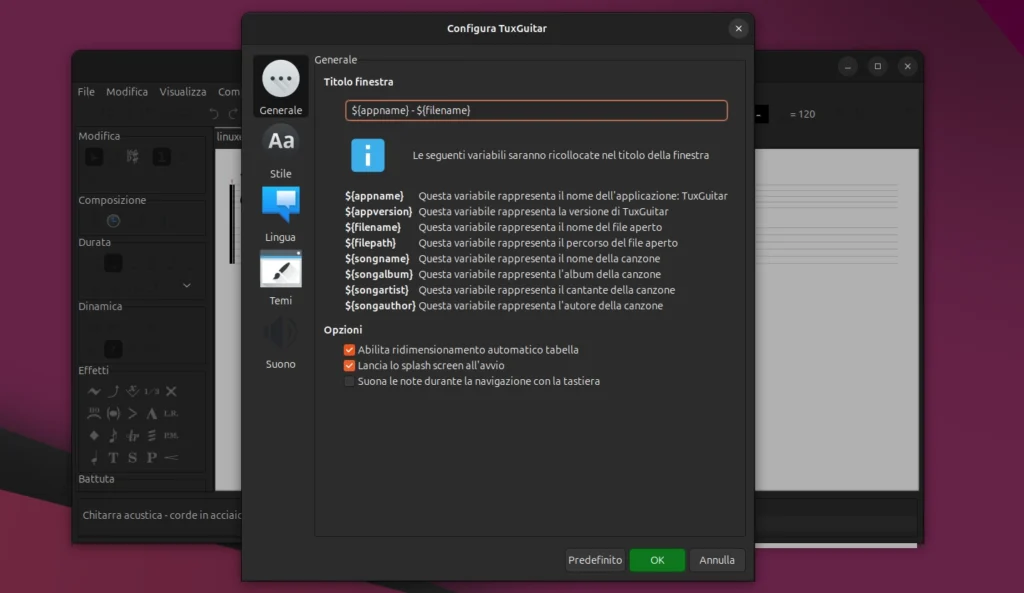
Task: Reset settings with the Predefinito button
Action: (x=595, y=560)
